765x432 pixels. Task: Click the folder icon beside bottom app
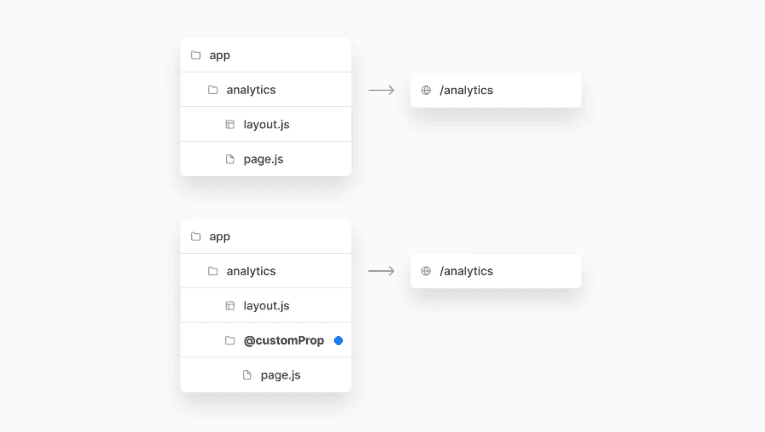point(196,237)
